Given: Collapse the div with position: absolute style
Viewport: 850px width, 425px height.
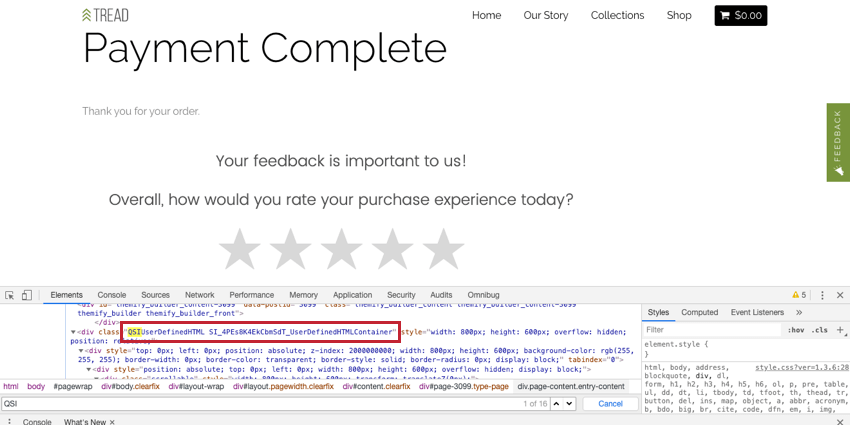Looking at the screenshot, I should pos(89,369).
